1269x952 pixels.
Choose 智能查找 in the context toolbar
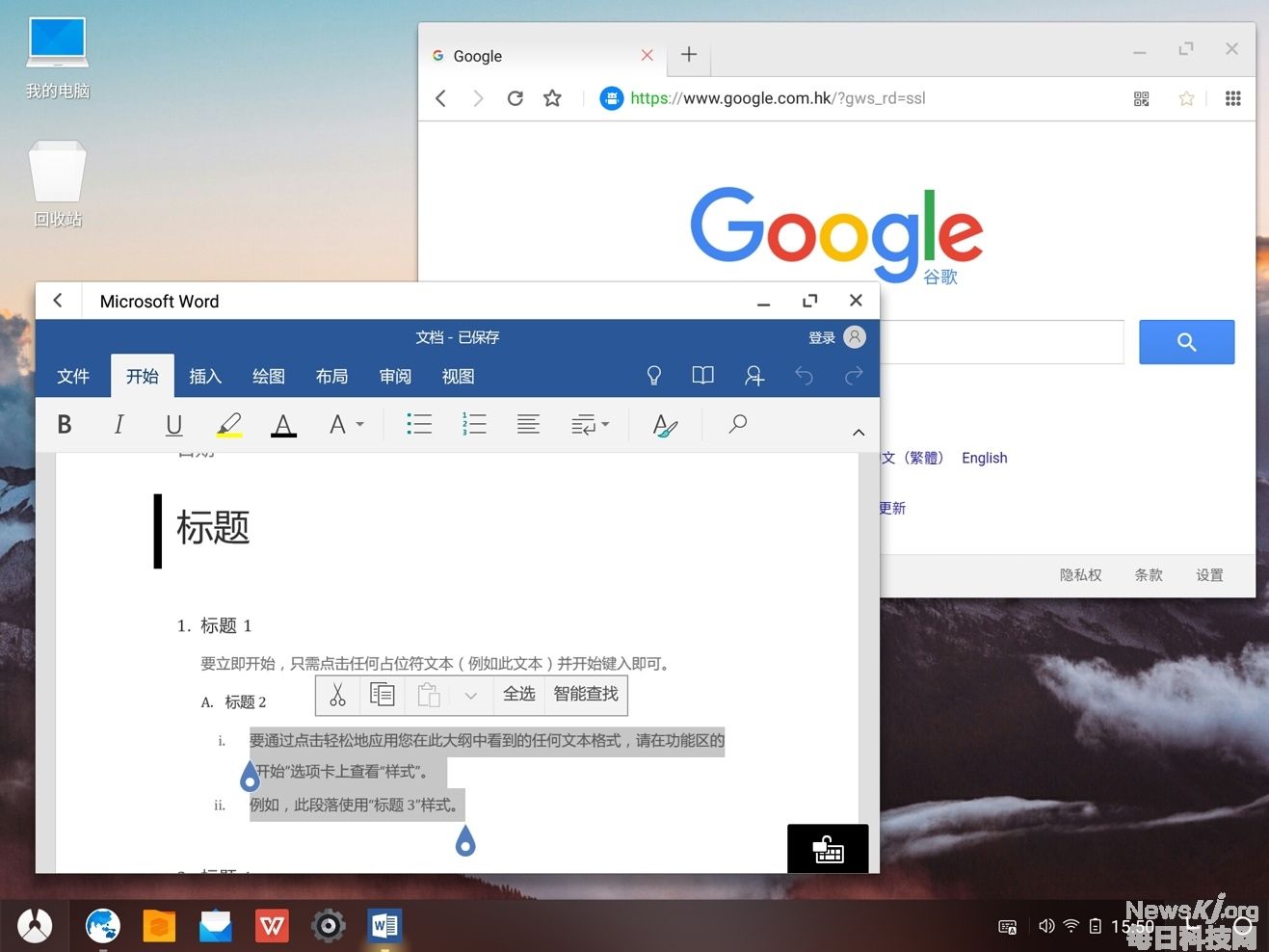click(586, 694)
